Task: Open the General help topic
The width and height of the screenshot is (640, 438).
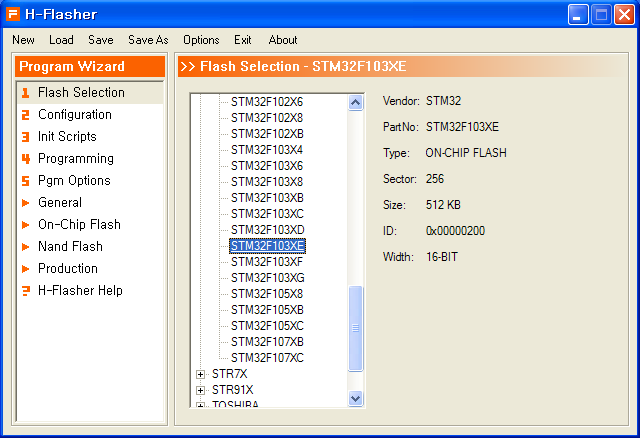Action: coord(91,203)
